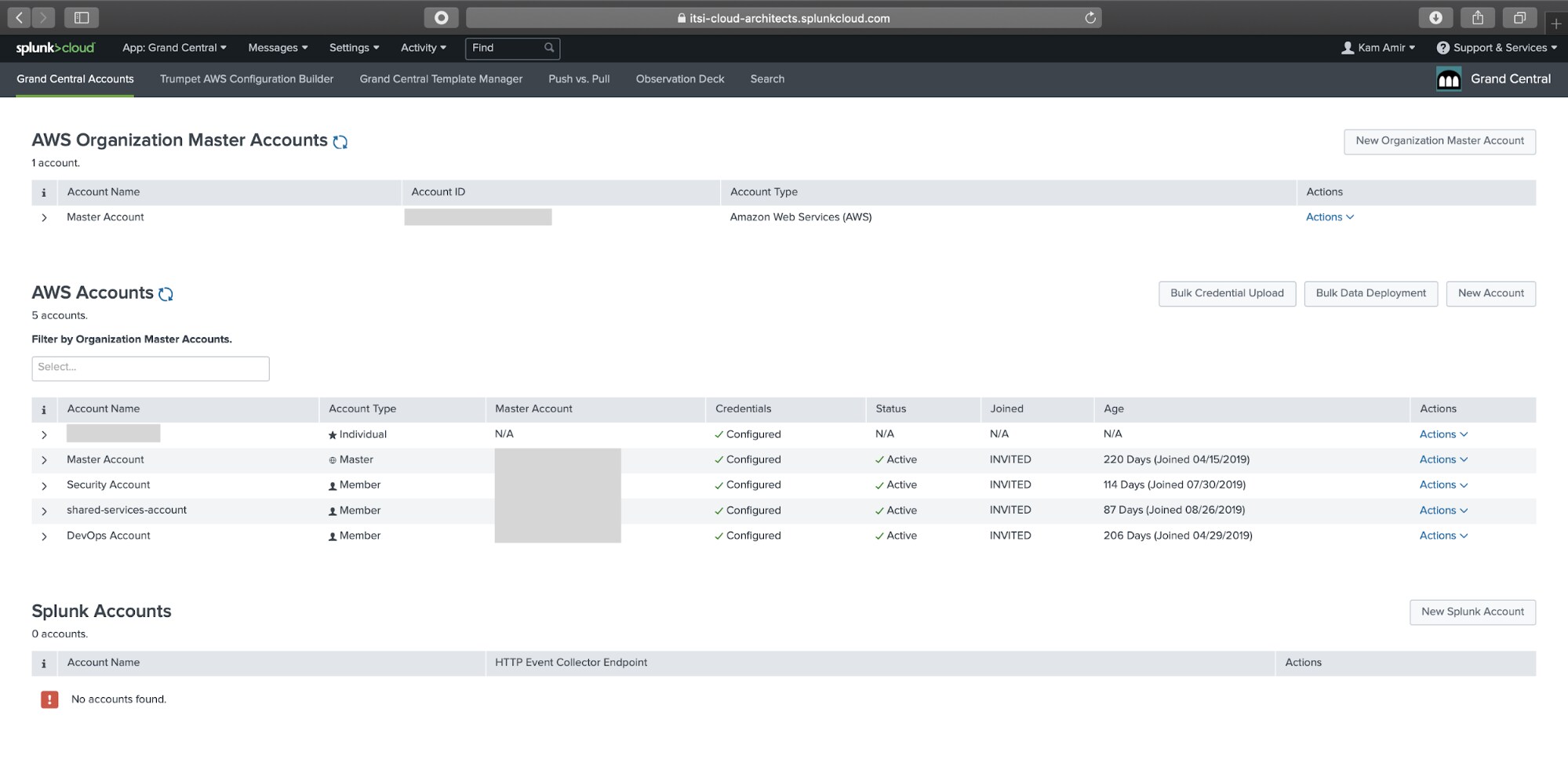Screen dimensions: 1568x759
Task: Open the App: Grand Central menu
Action: pos(174,48)
